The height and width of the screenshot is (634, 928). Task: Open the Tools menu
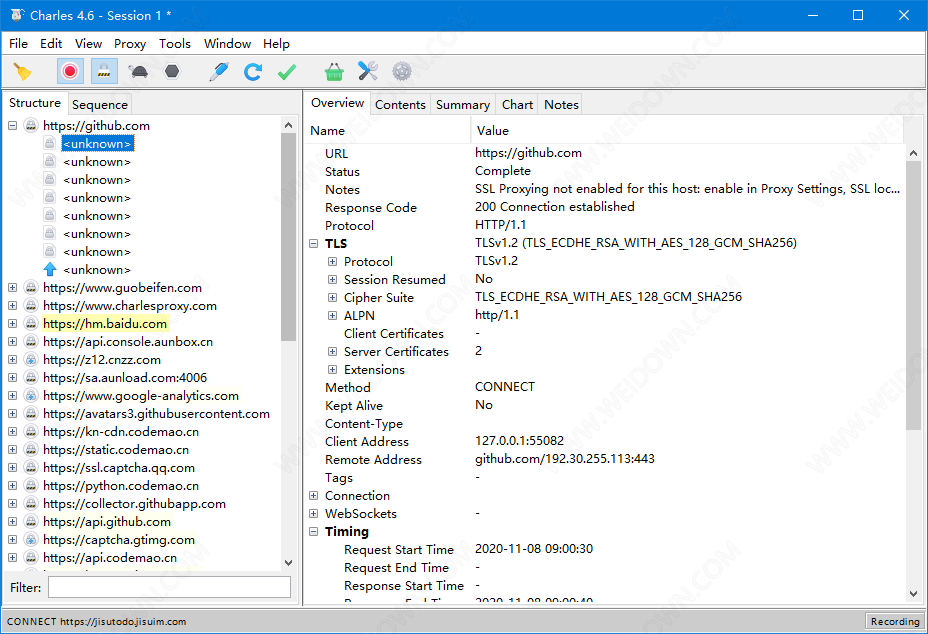coord(175,44)
